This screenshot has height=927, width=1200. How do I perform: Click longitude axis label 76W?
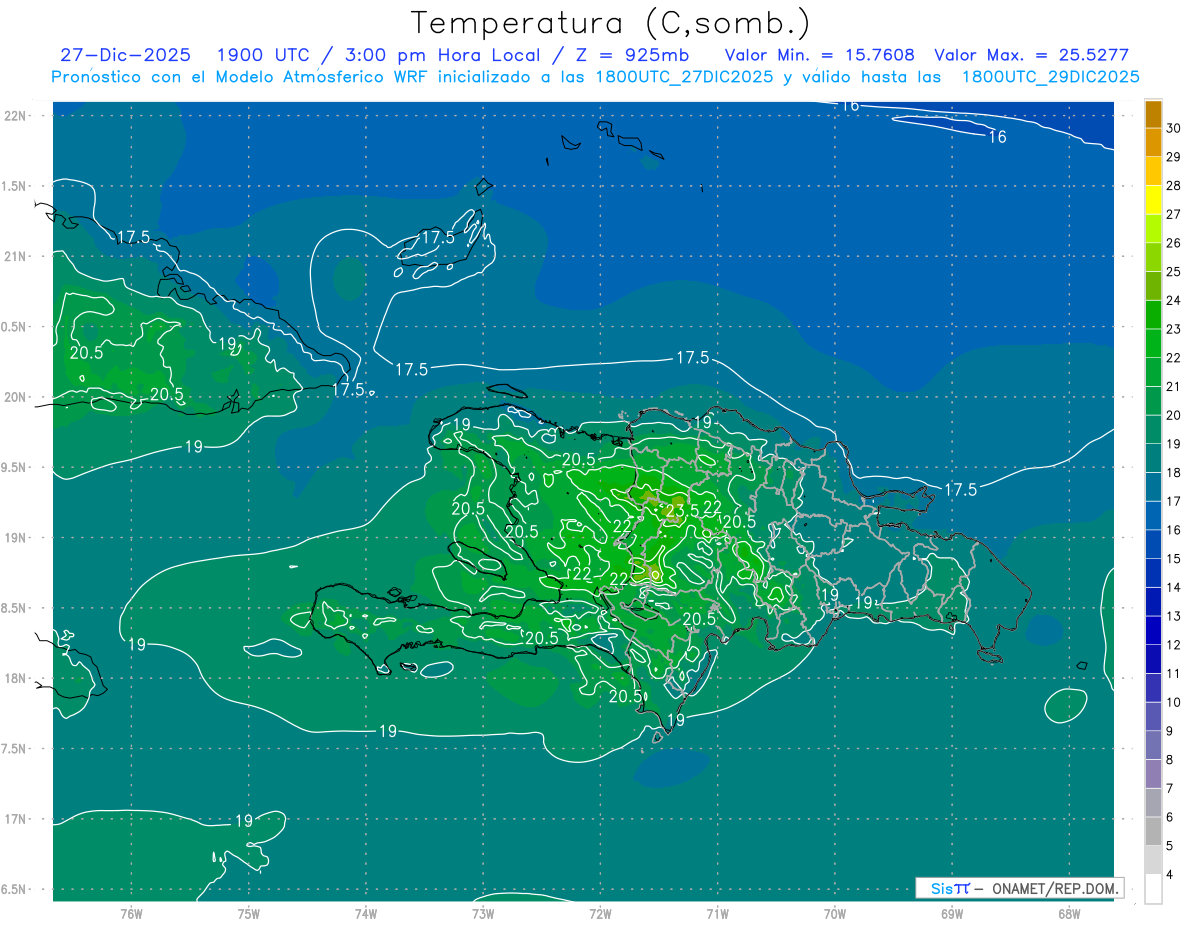pos(131,913)
